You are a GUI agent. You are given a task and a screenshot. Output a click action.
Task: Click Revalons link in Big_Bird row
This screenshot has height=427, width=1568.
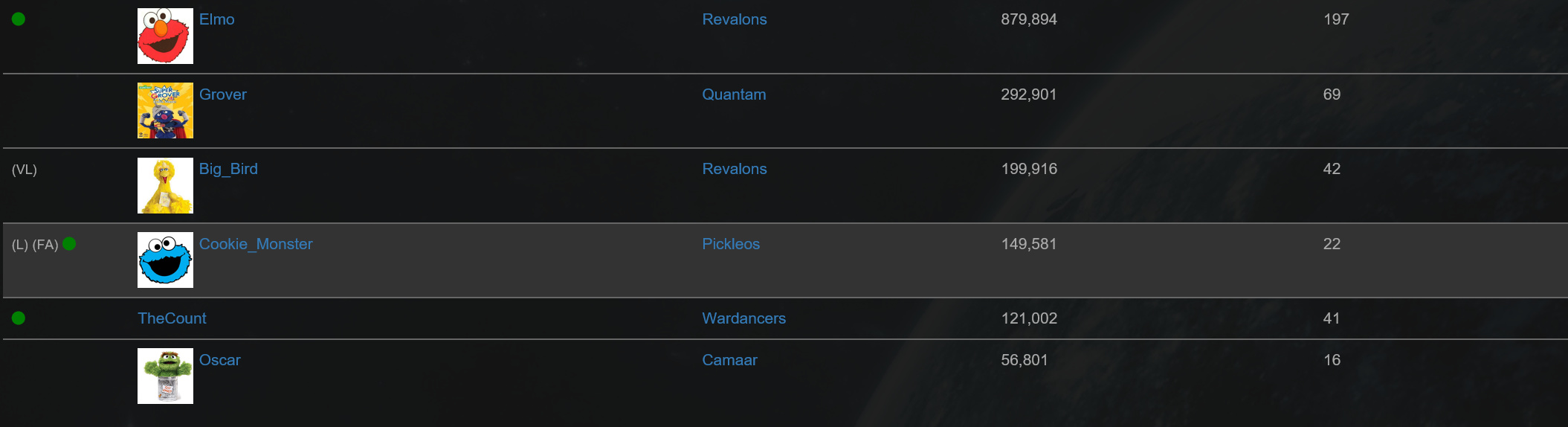click(735, 169)
